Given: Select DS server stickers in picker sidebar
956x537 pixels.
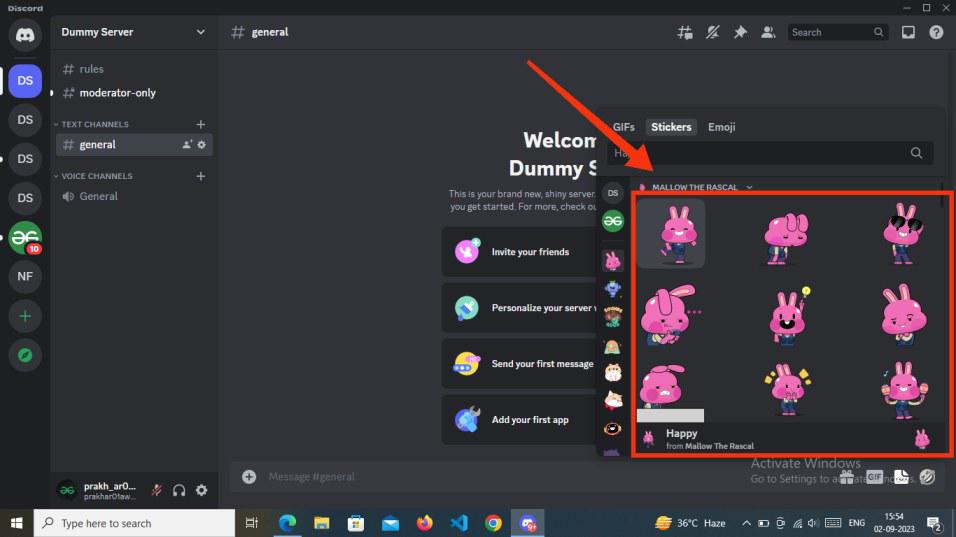Looking at the screenshot, I should pyautogui.click(x=613, y=193).
